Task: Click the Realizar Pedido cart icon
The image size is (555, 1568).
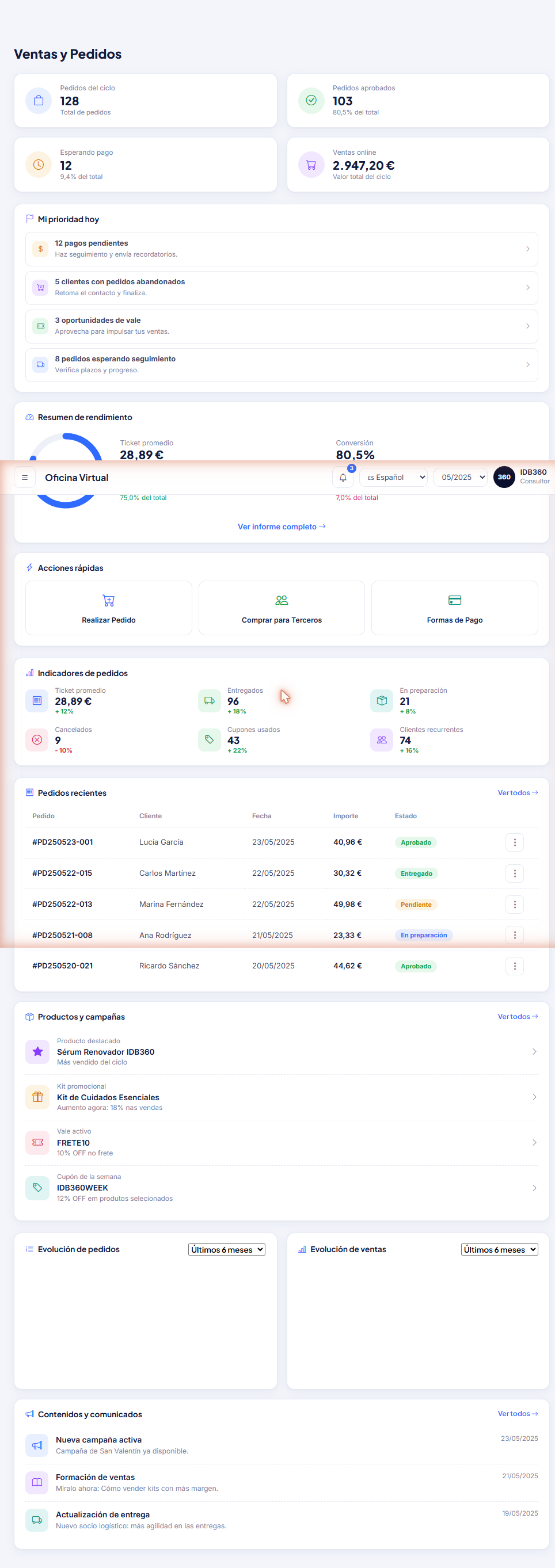Action: 108,601
